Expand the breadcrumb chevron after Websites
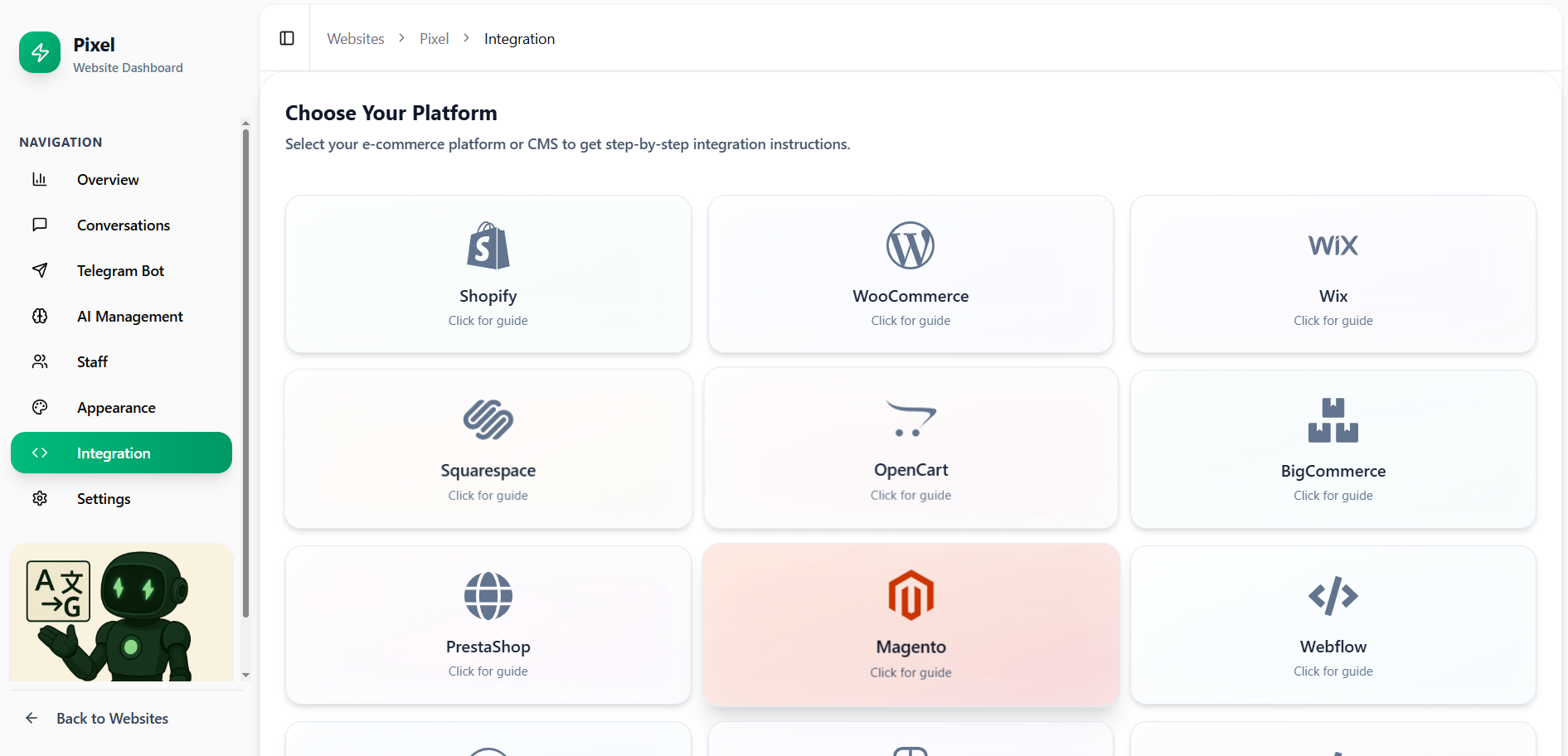1568x756 pixels. [x=401, y=38]
